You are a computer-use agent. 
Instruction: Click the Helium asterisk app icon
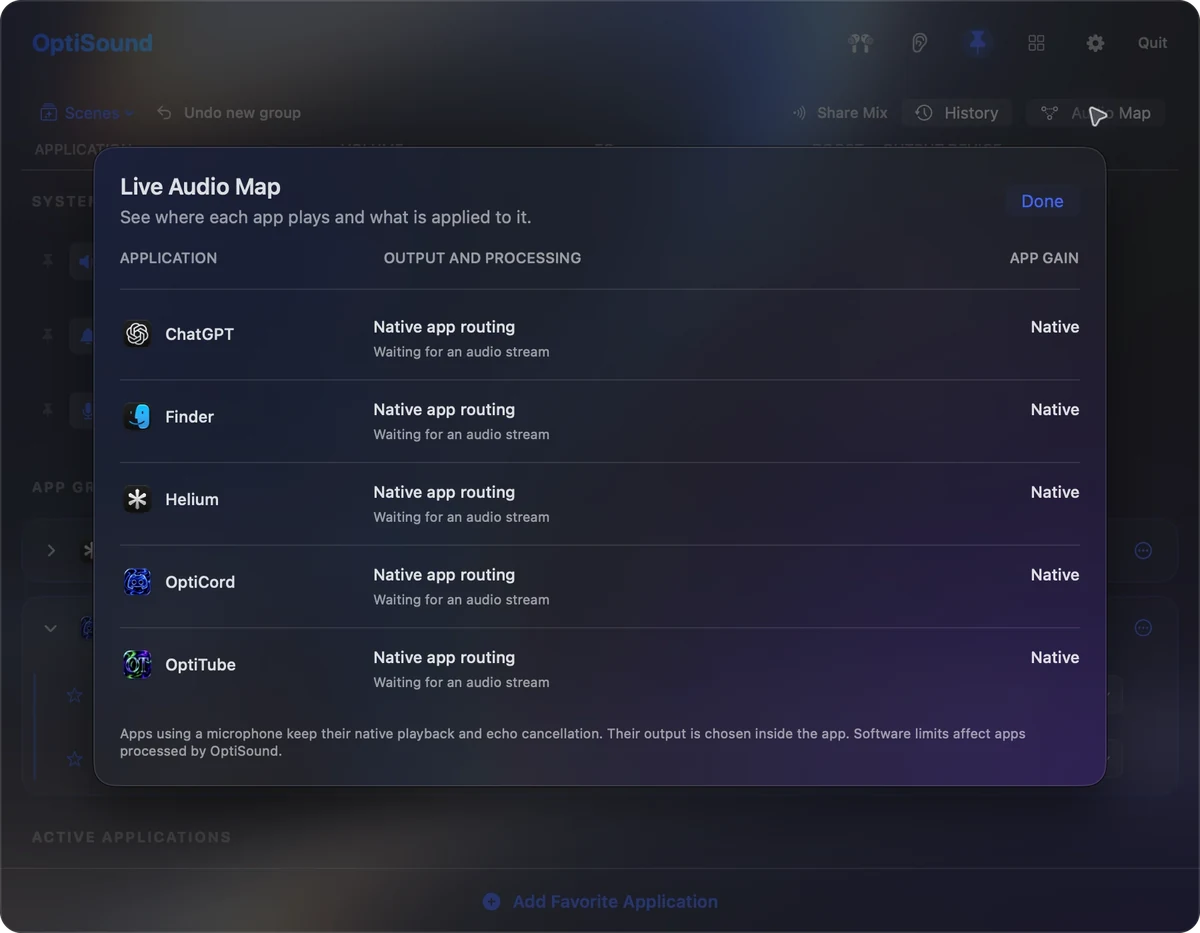[137, 499]
